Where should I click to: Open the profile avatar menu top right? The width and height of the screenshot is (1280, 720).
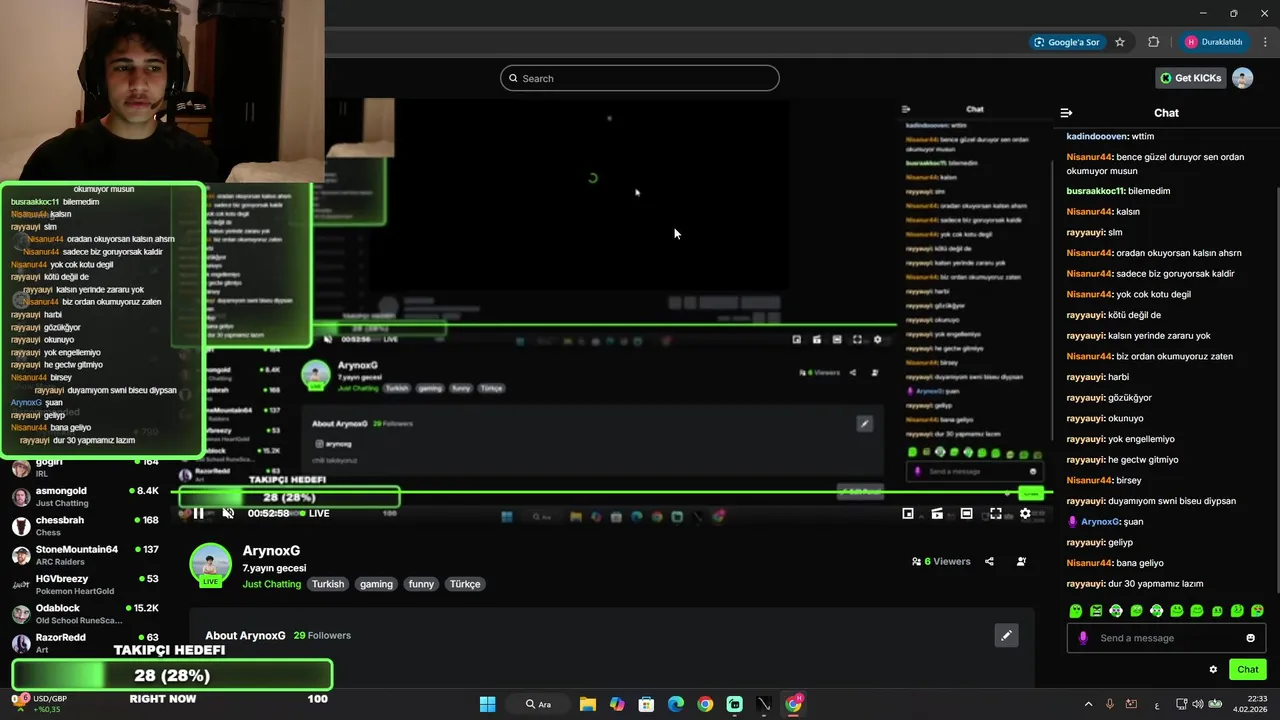1242,78
